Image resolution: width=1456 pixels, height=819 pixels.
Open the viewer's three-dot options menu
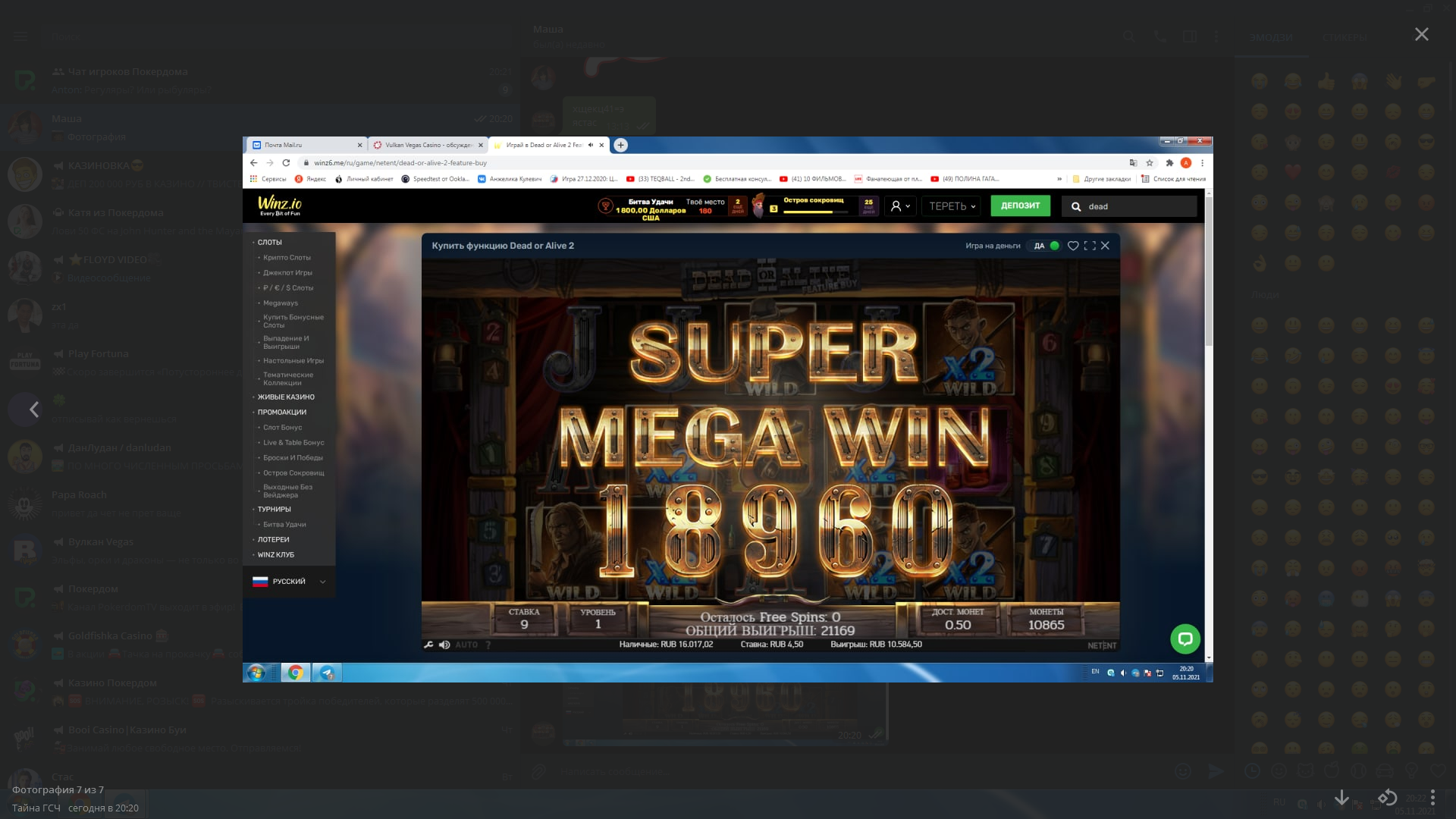[x=1432, y=798]
